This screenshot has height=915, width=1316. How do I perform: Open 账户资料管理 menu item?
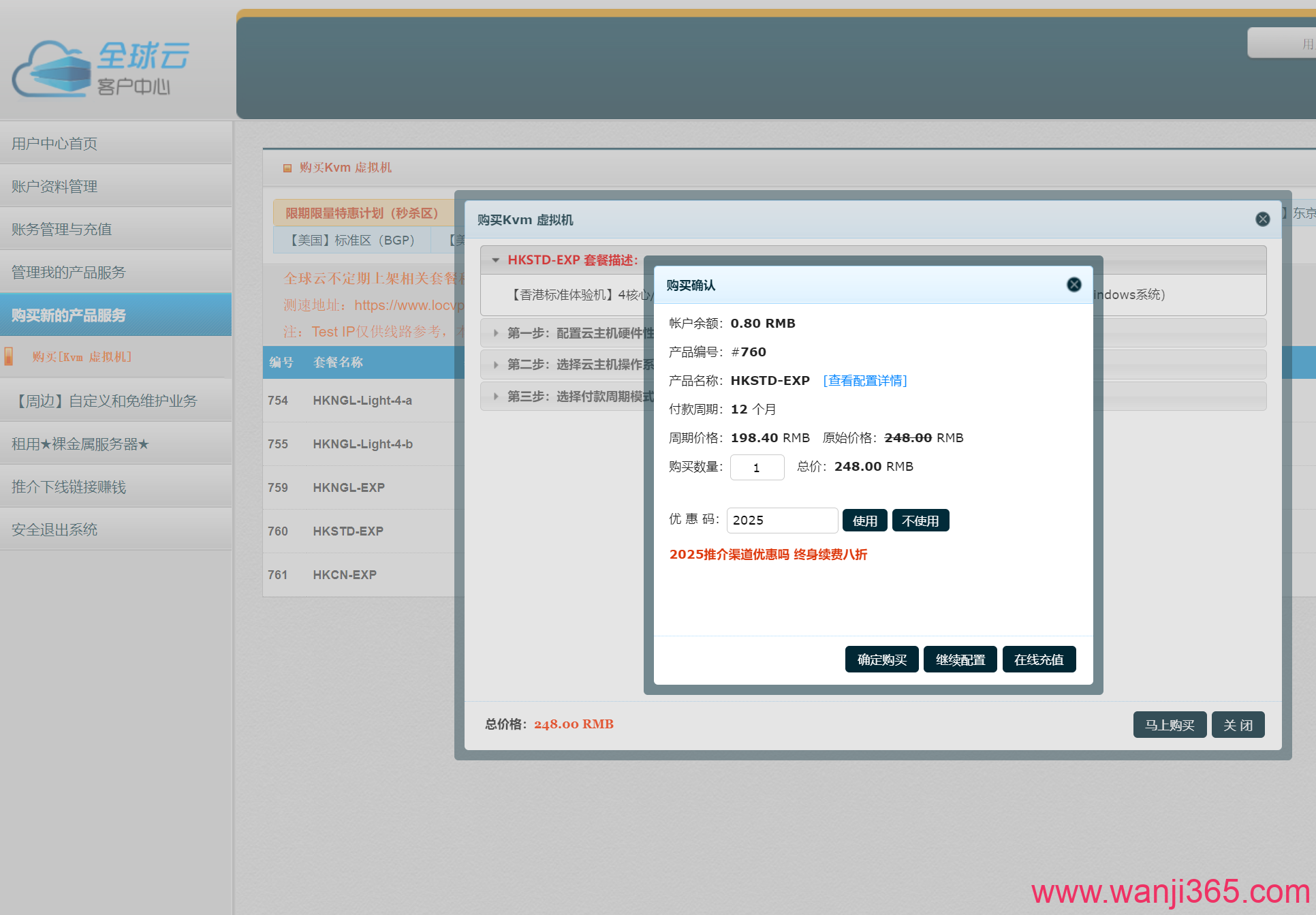116,186
